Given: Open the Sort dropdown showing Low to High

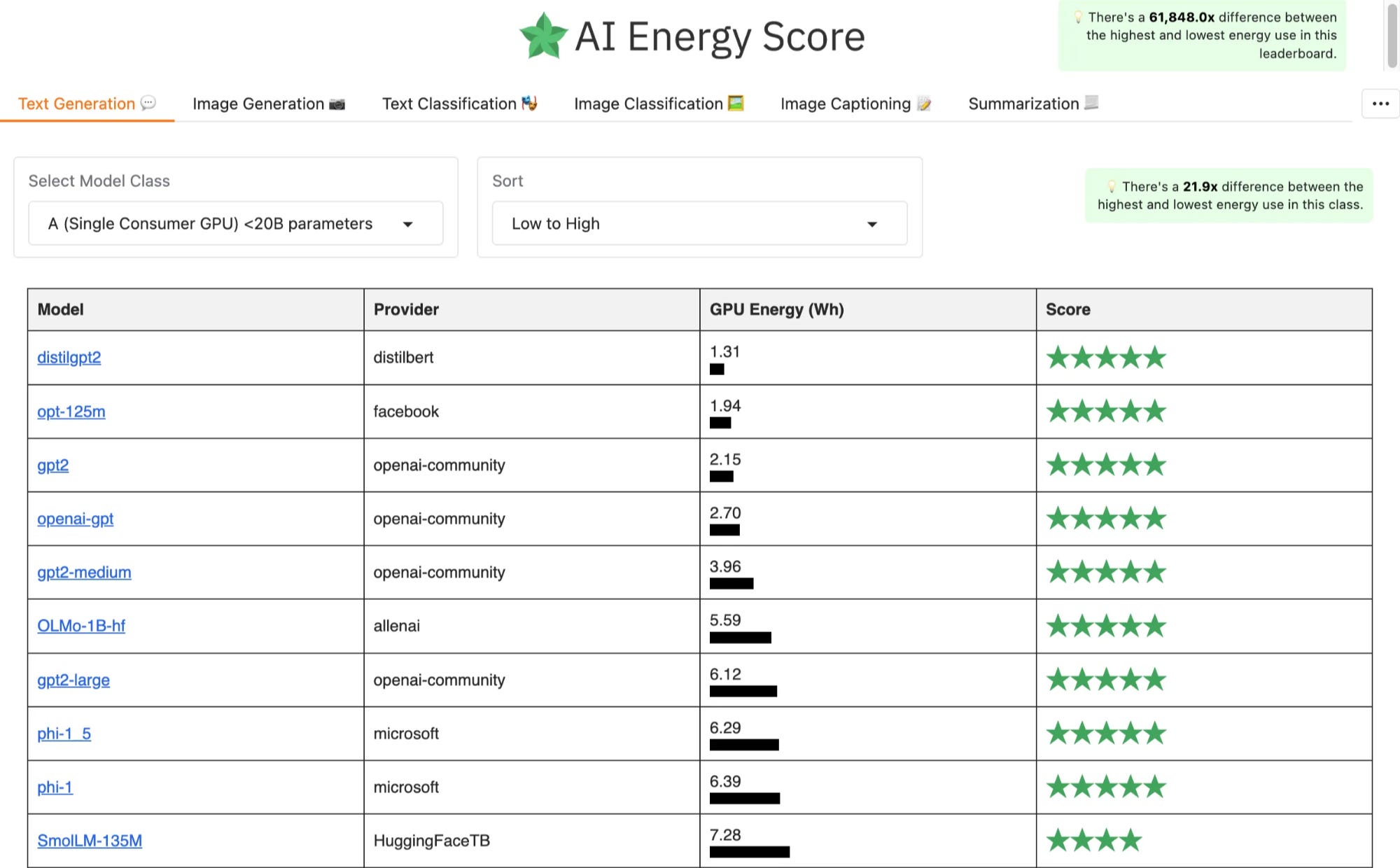Looking at the screenshot, I should tap(699, 223).
